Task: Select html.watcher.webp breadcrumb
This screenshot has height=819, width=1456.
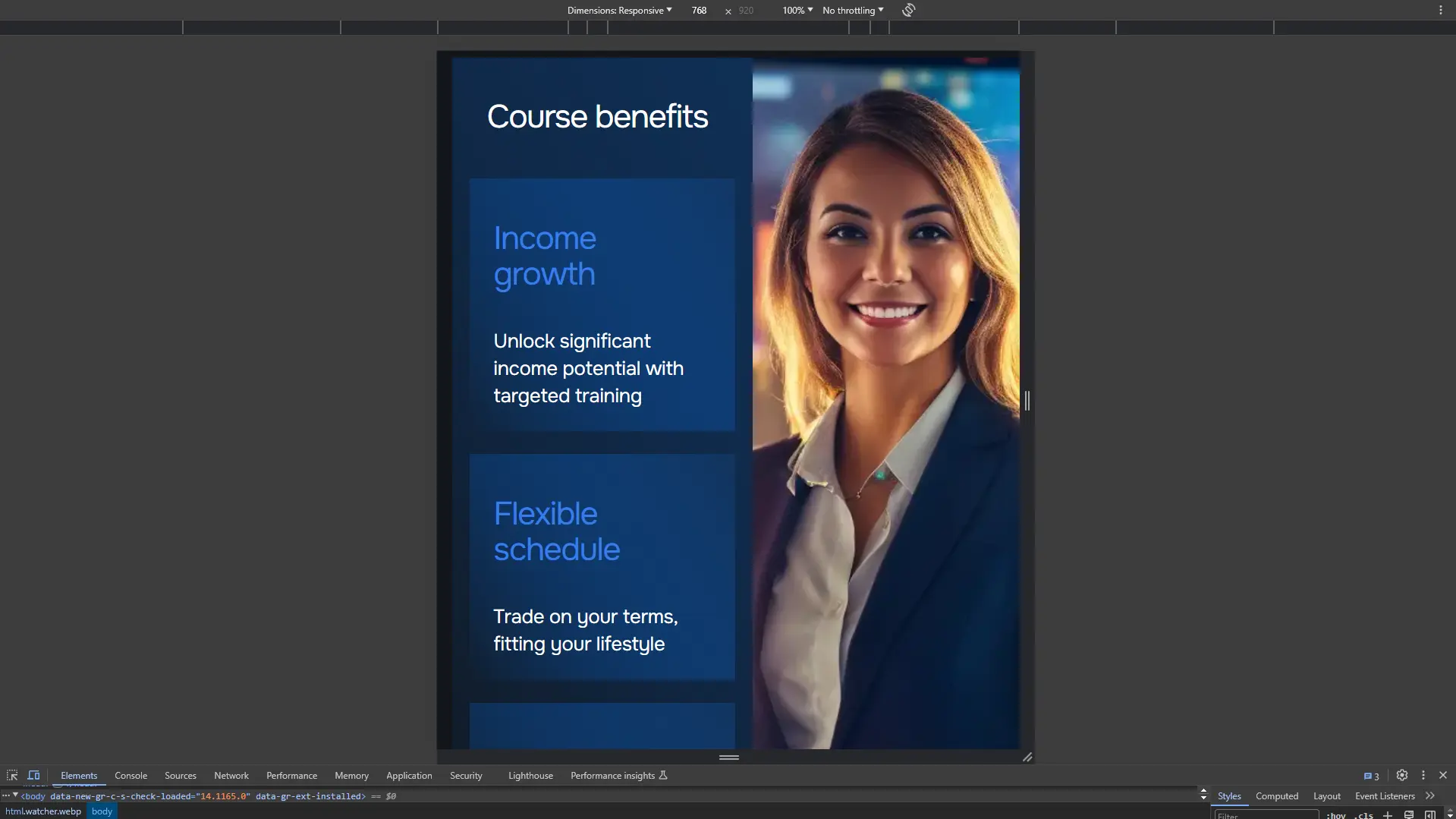Action: [x=43, y=811]
